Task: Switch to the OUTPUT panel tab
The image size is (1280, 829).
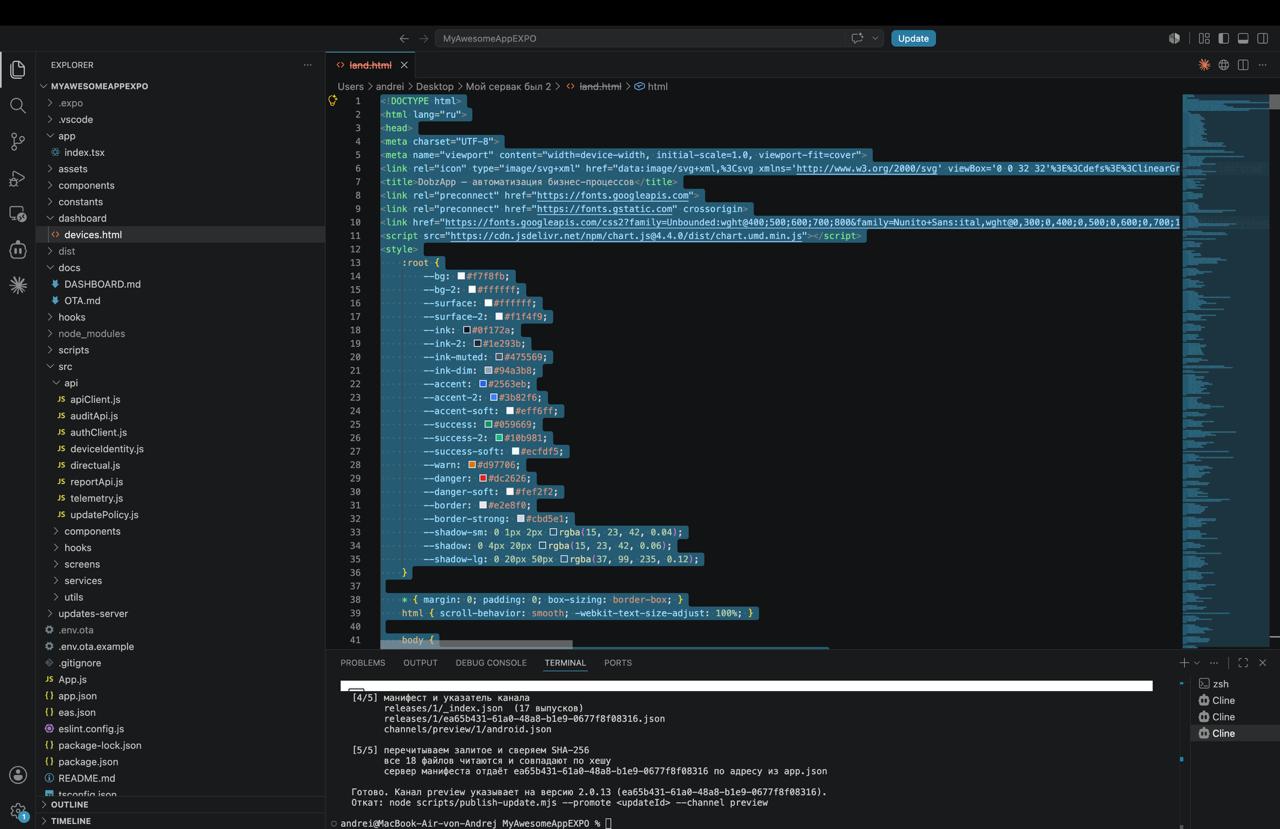Action: coord(420,662)
